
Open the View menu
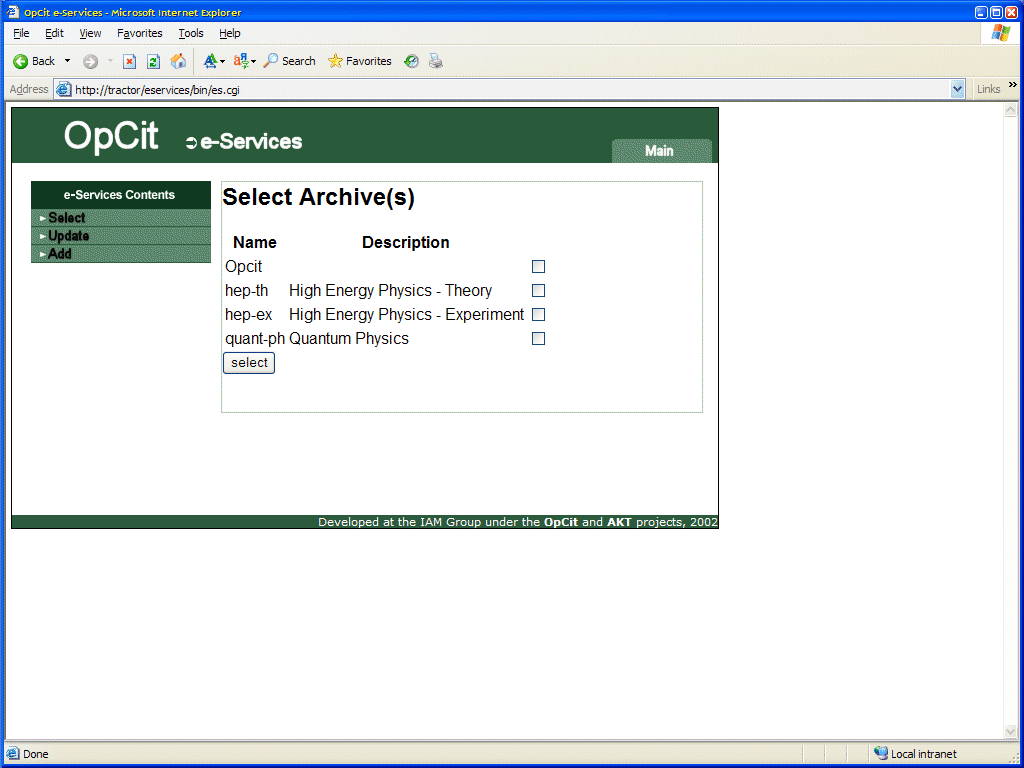pyautogui.click(x=90, y=33)
